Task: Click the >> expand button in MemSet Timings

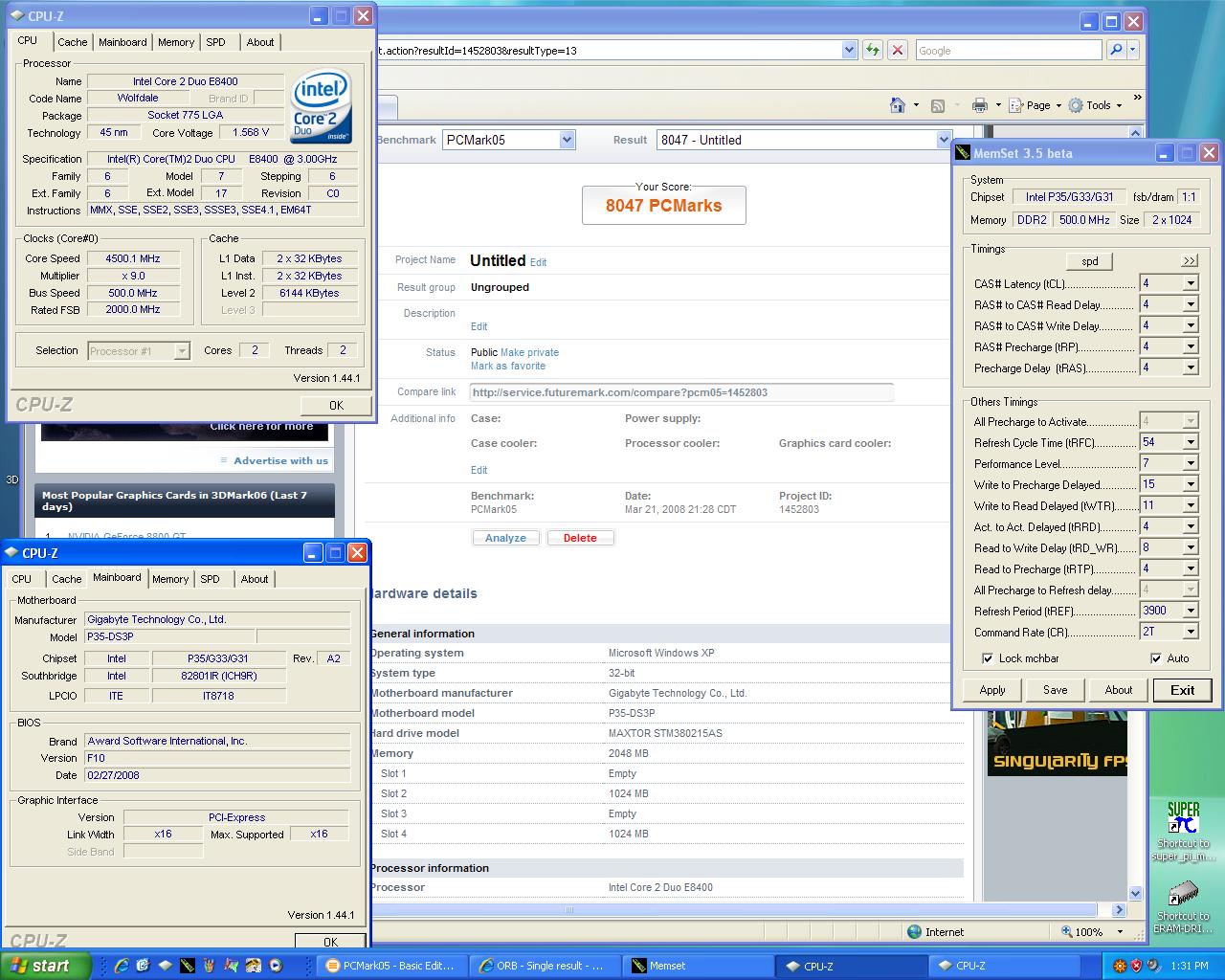Action: tap(1190, 260)
